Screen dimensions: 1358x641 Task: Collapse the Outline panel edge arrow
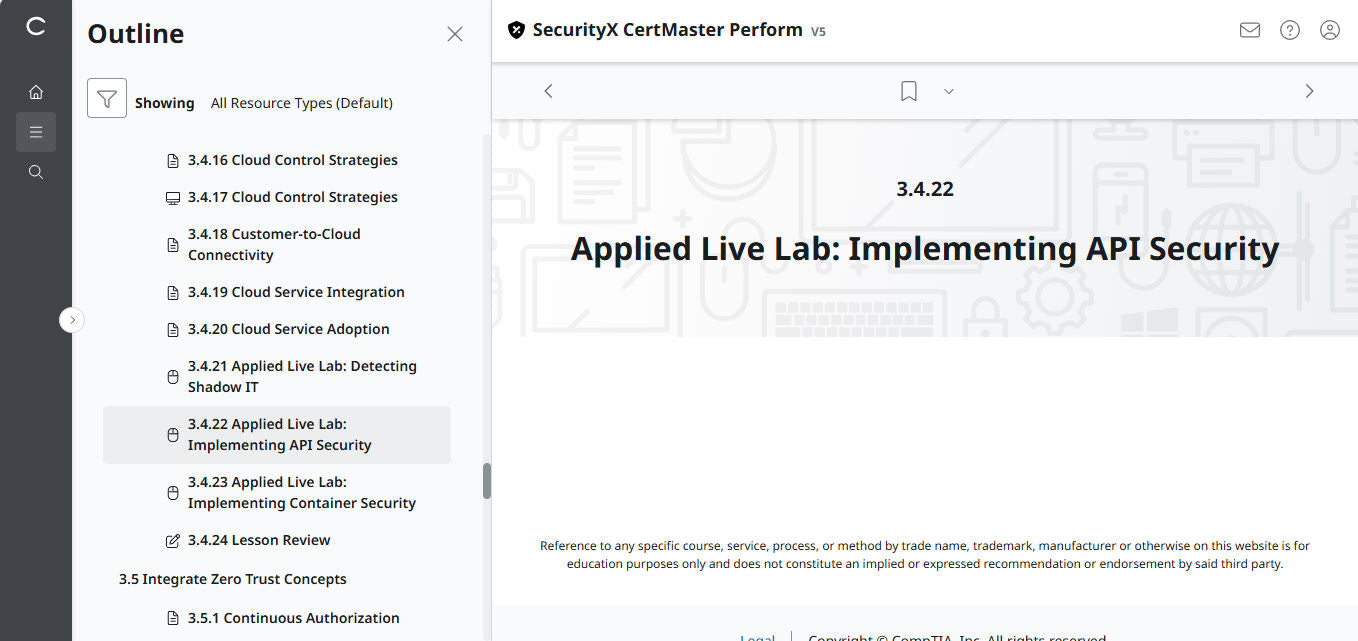(71, 319)
